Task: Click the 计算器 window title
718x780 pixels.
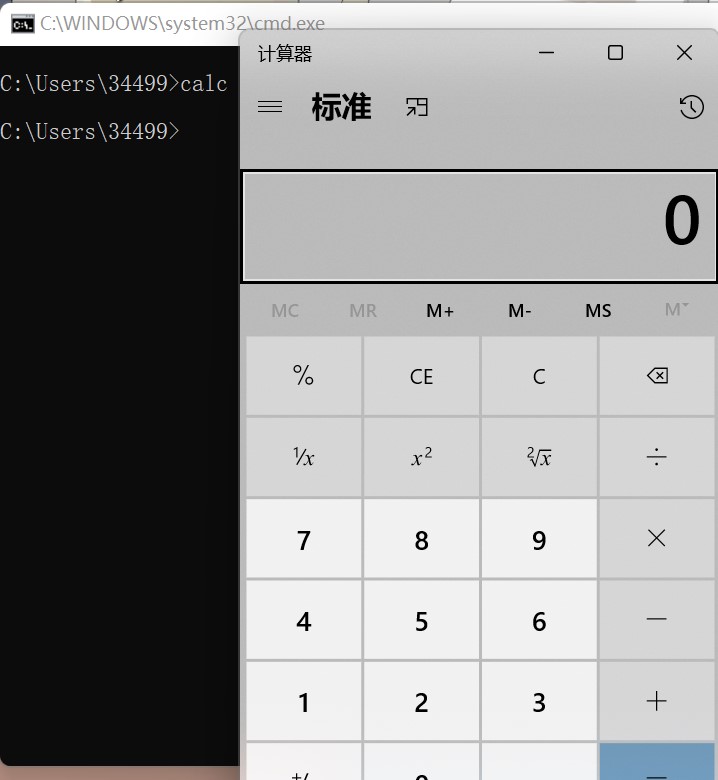Action: 285,54
